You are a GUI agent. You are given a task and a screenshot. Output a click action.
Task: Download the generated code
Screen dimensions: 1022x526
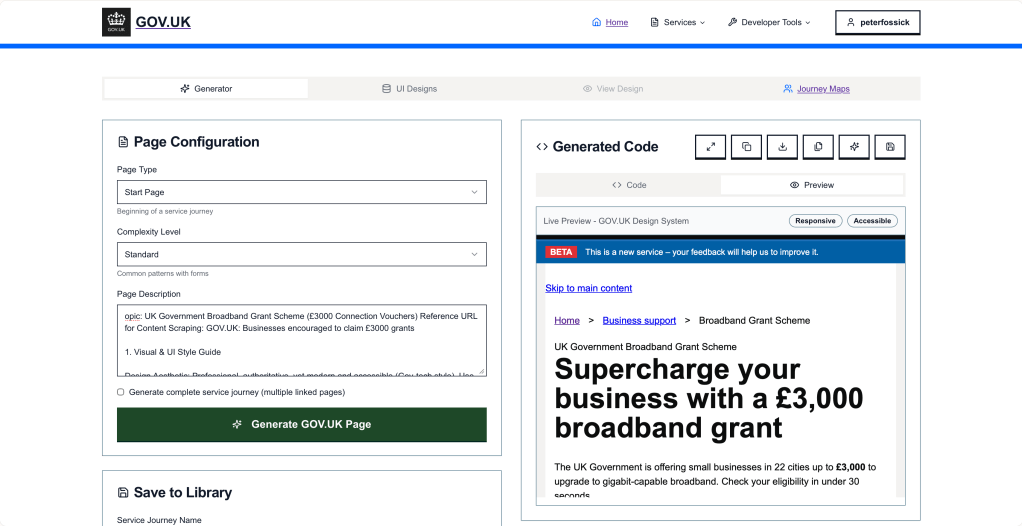[782, 147]
